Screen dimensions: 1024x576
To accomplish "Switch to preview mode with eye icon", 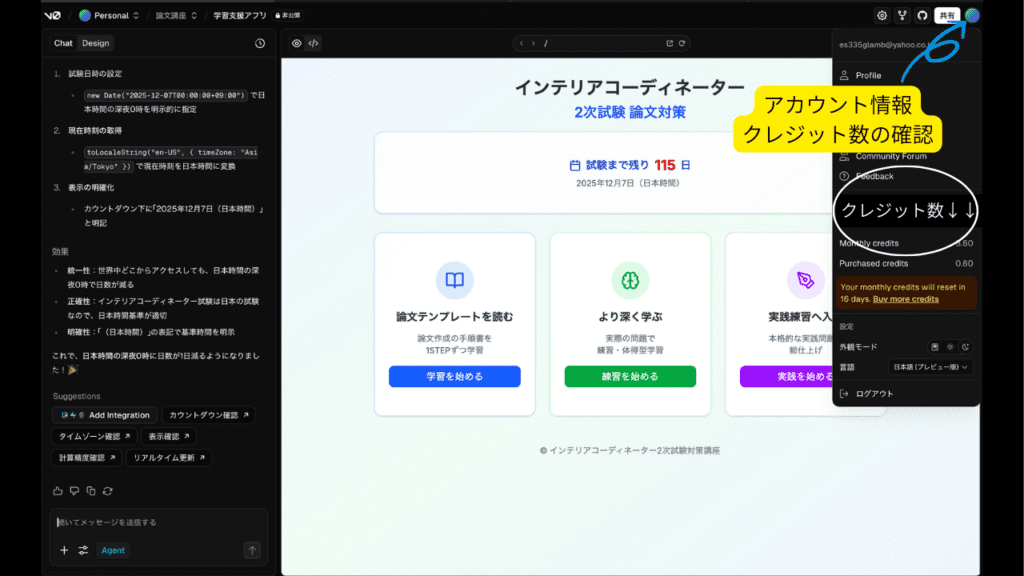I will [297, 43].
